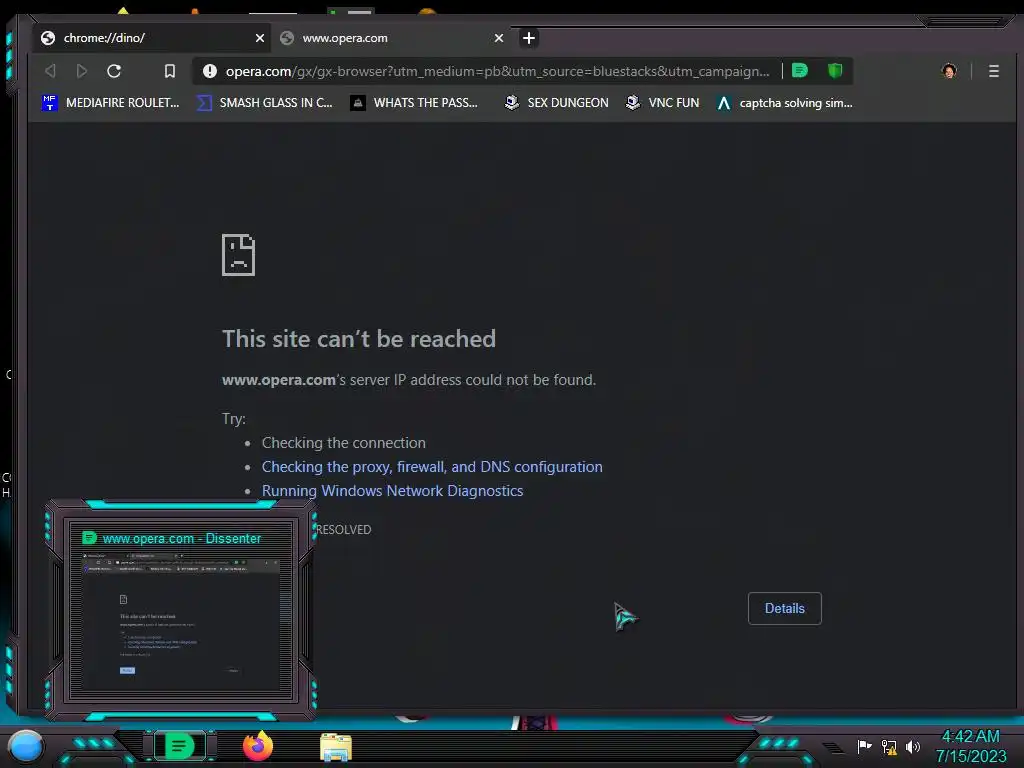1024x768 pixels.
Task: Close the www.opera.com tab
Action: point(499,38)
